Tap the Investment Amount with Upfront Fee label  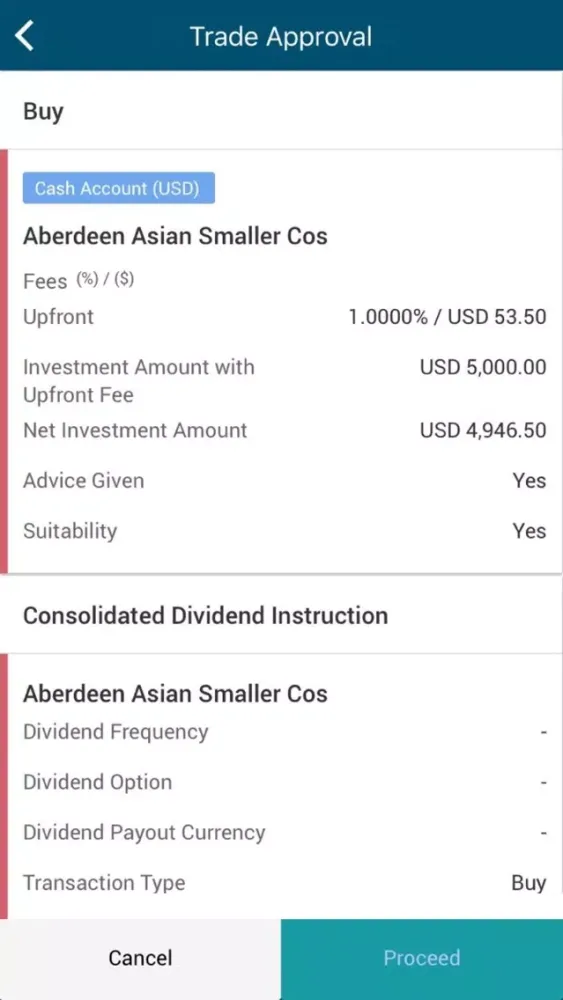[x=139, y=381]
